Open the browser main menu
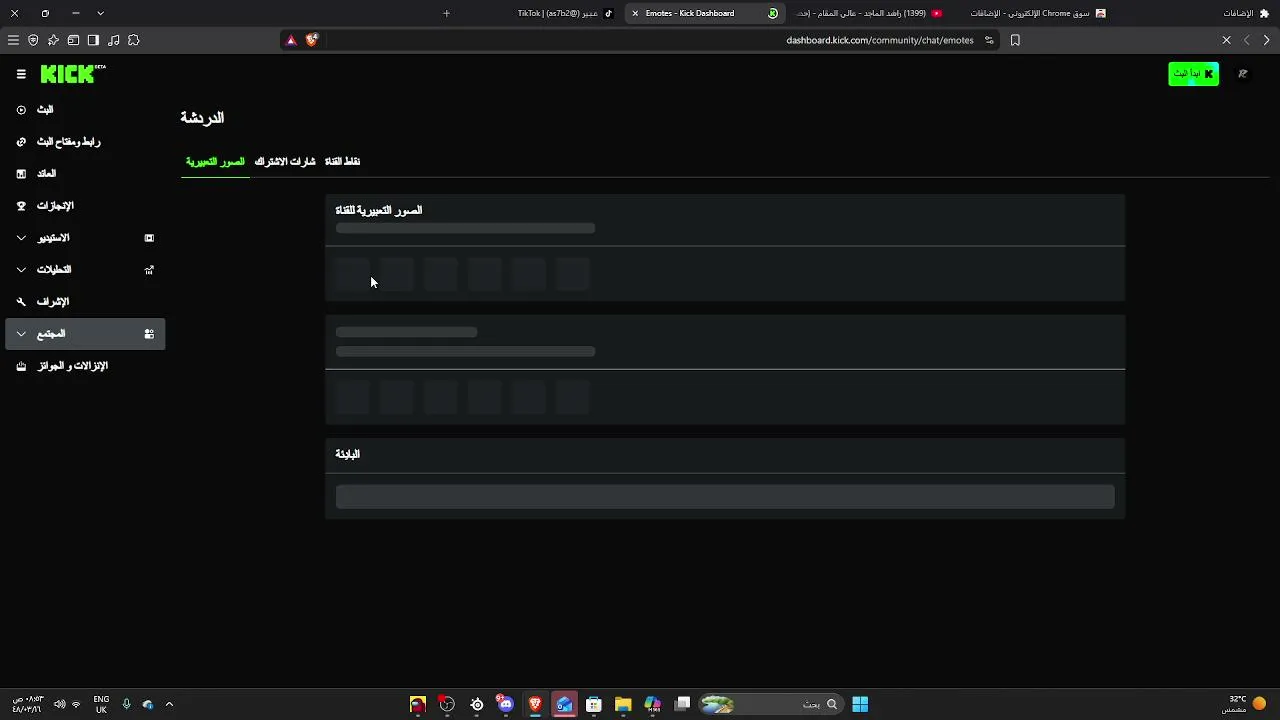Viewport: 1280px width, 720px height. (13, 41)
